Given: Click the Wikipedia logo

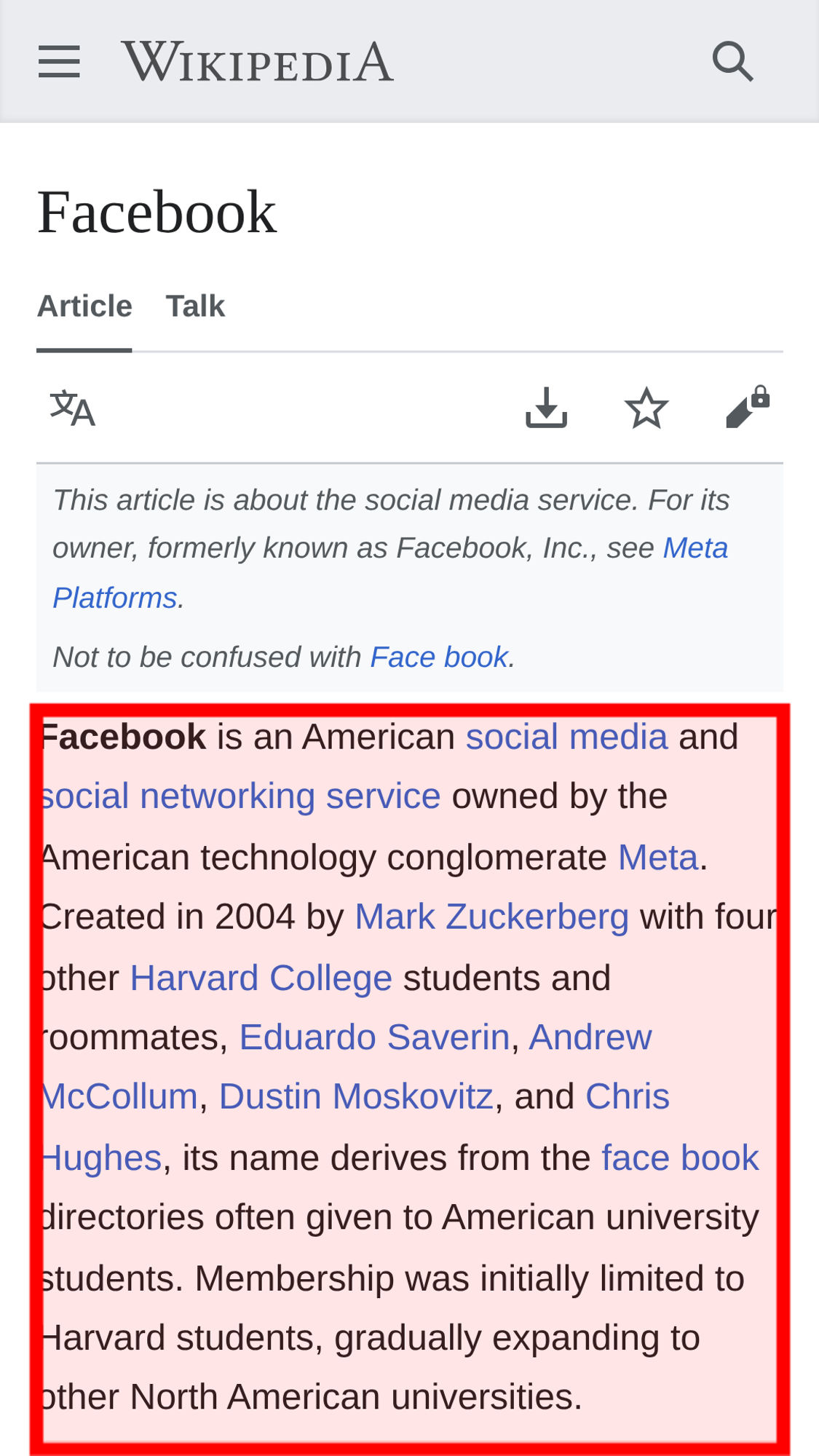Looking at the screenshot, I should click(x=258, y=62).
